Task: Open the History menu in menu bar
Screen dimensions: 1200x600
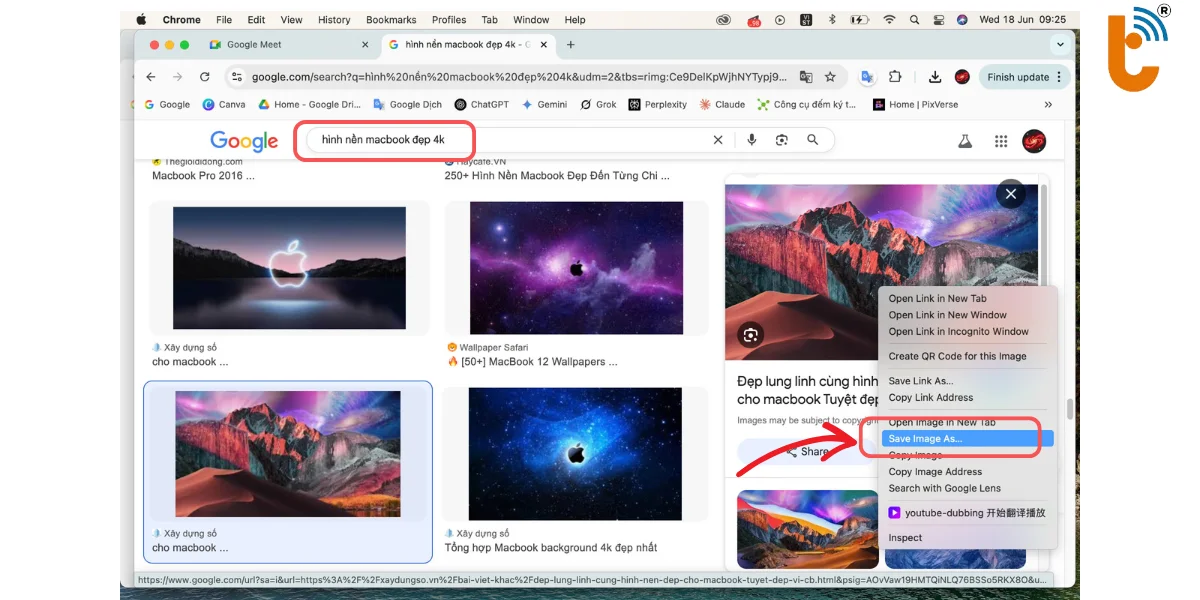Action: [x=334, y=20]
